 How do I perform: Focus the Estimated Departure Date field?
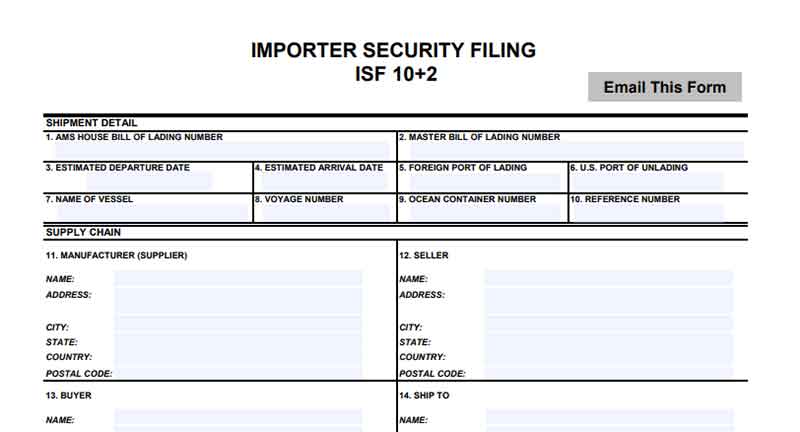129,181
